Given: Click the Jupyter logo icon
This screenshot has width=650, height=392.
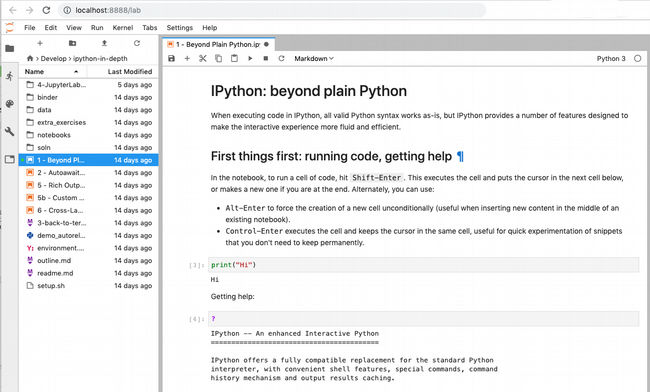Looking at the screenshot, I should 10,28.
